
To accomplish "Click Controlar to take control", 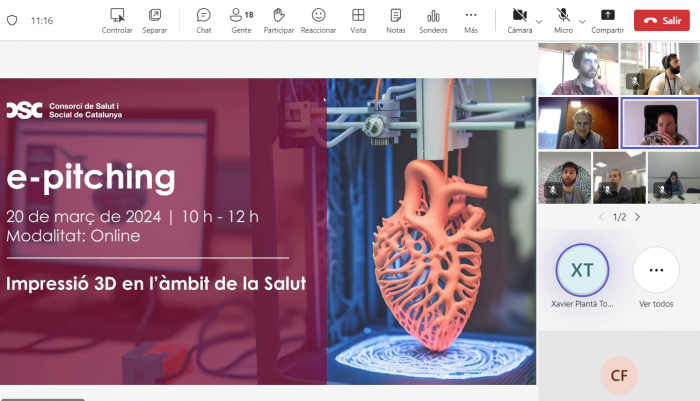I will (x=117, y=19).
